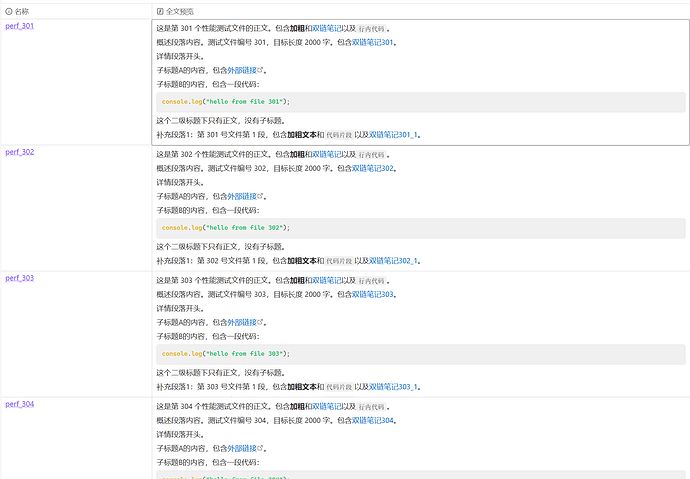Click the 全文预览 column header

coord(420,11)
